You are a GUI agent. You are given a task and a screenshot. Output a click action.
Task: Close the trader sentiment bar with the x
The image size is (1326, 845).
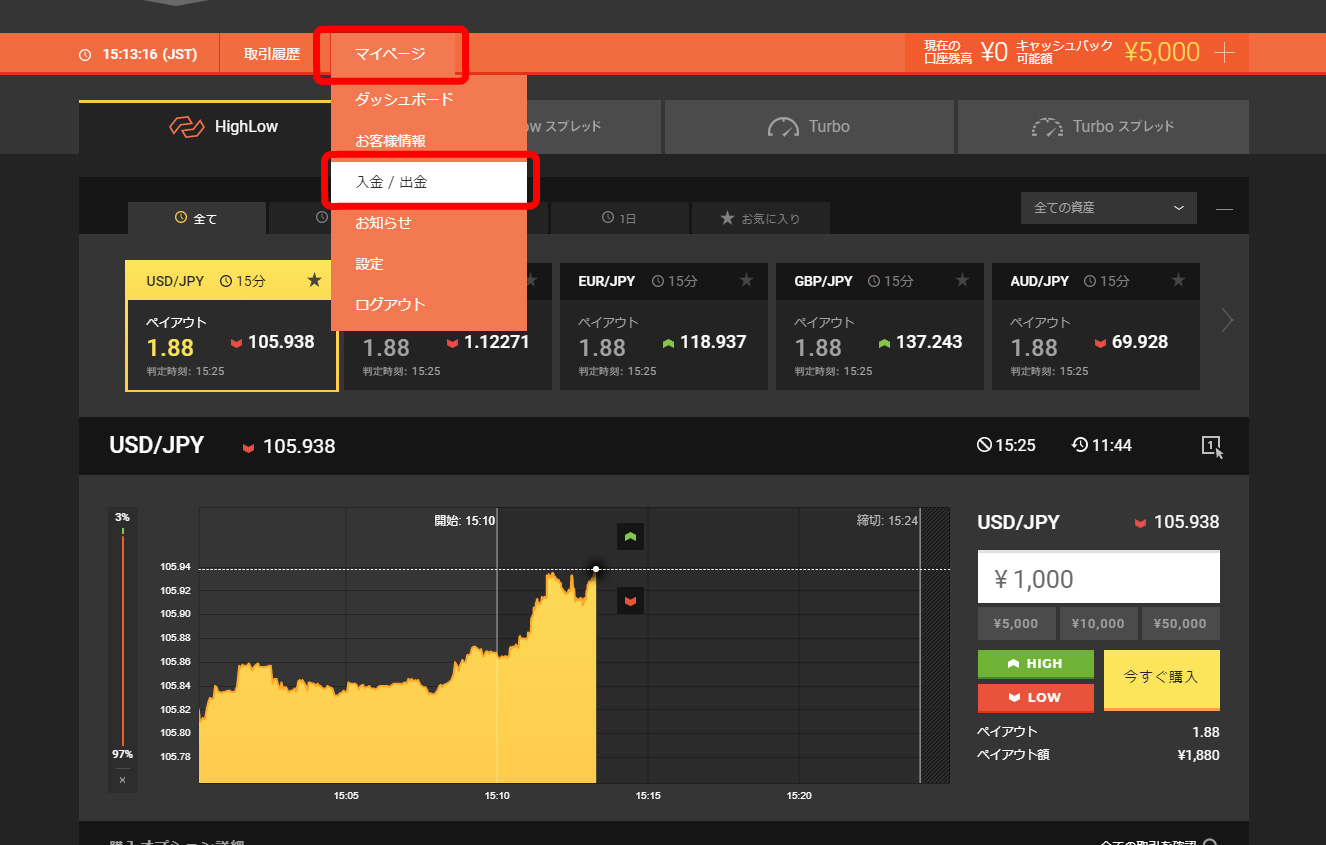coord(122,780)
